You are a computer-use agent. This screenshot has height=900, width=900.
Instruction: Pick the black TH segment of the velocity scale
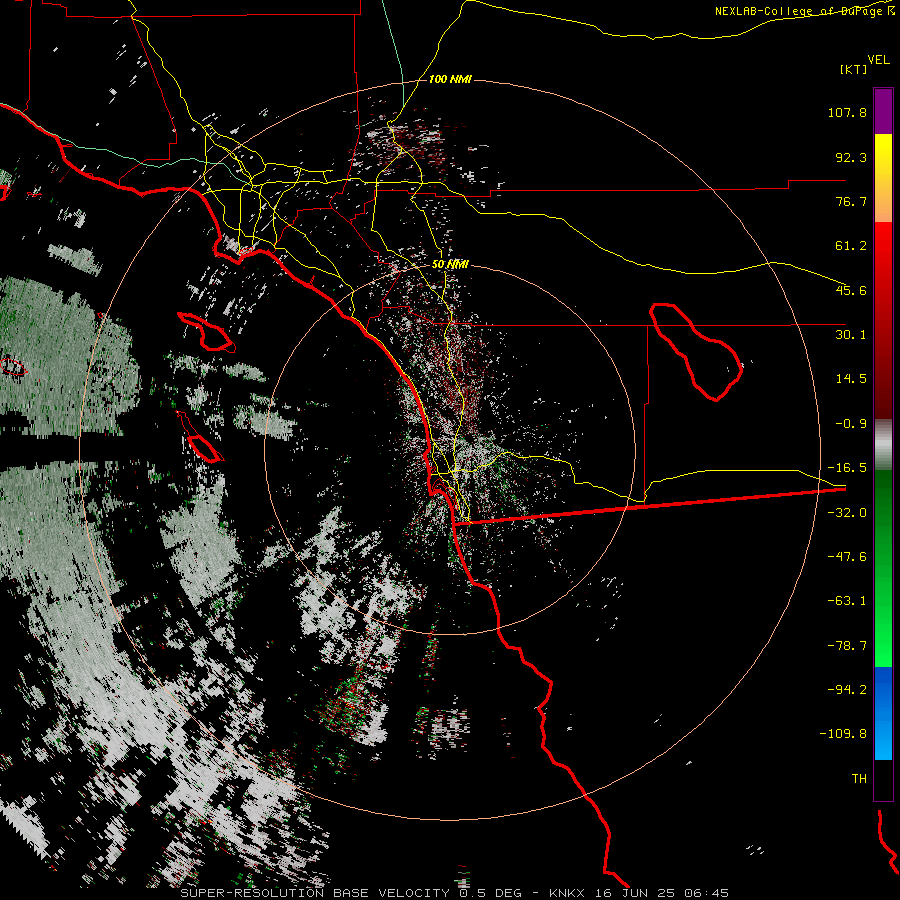click(x=883, y=780)
